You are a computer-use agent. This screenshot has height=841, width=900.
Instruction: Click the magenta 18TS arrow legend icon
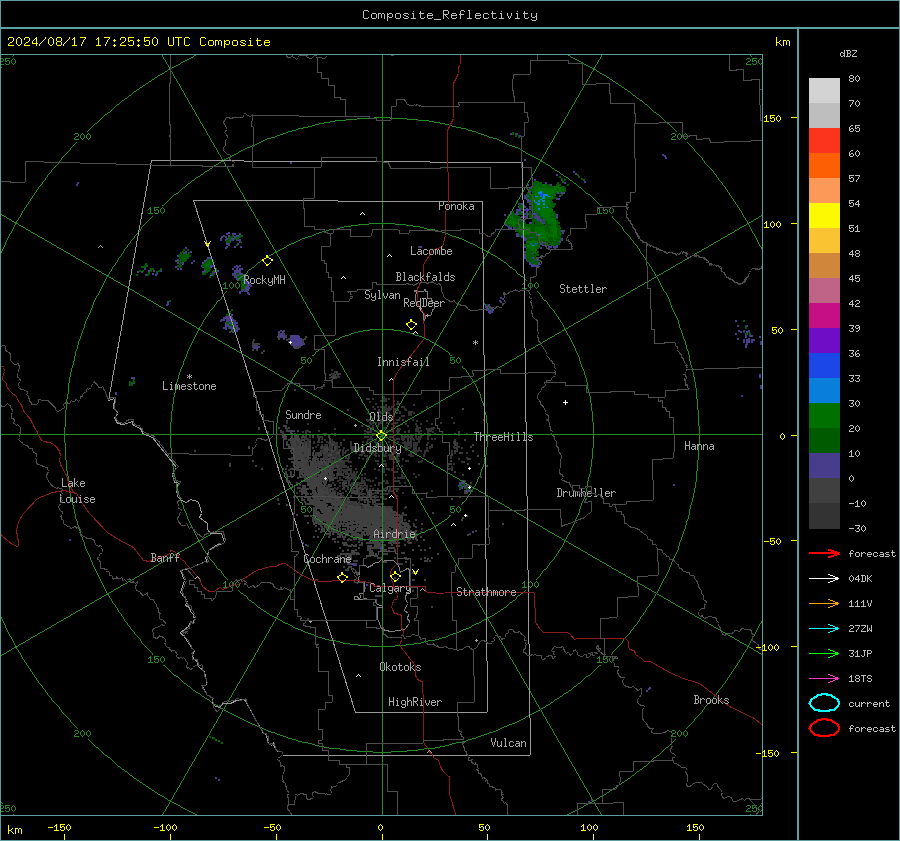coord(824,679)
